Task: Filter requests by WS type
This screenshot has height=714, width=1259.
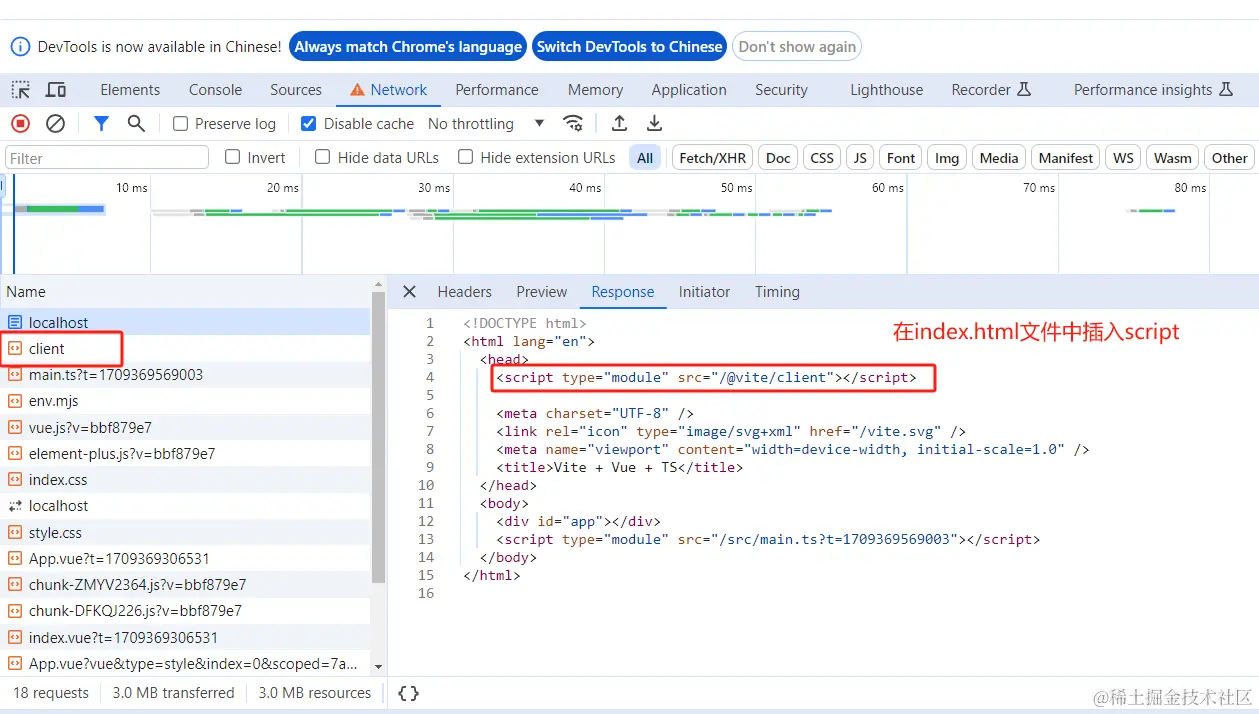Action: pos(1124,158)
